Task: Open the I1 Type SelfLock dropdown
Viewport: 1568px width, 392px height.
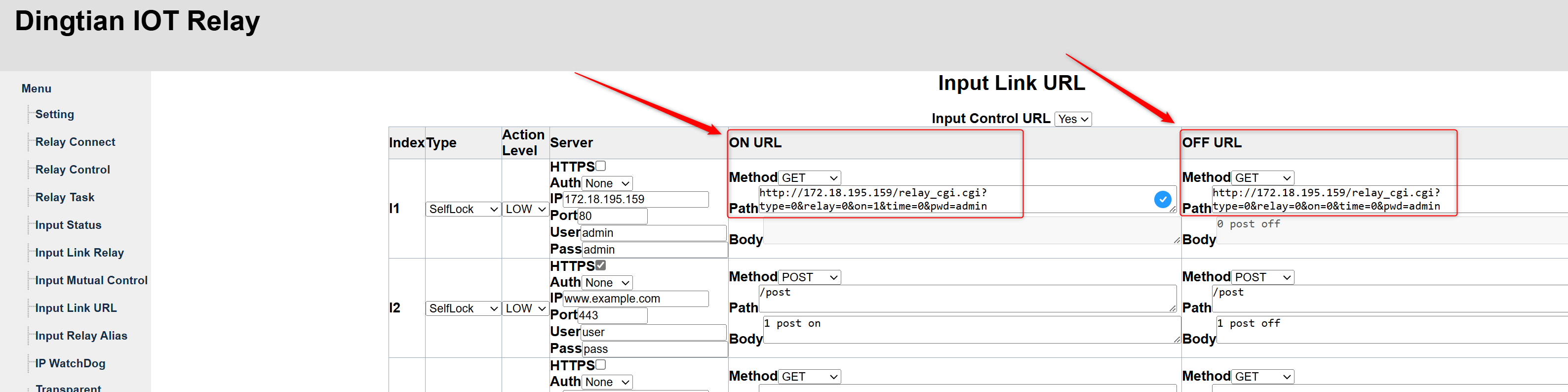Action: point(463,209)
